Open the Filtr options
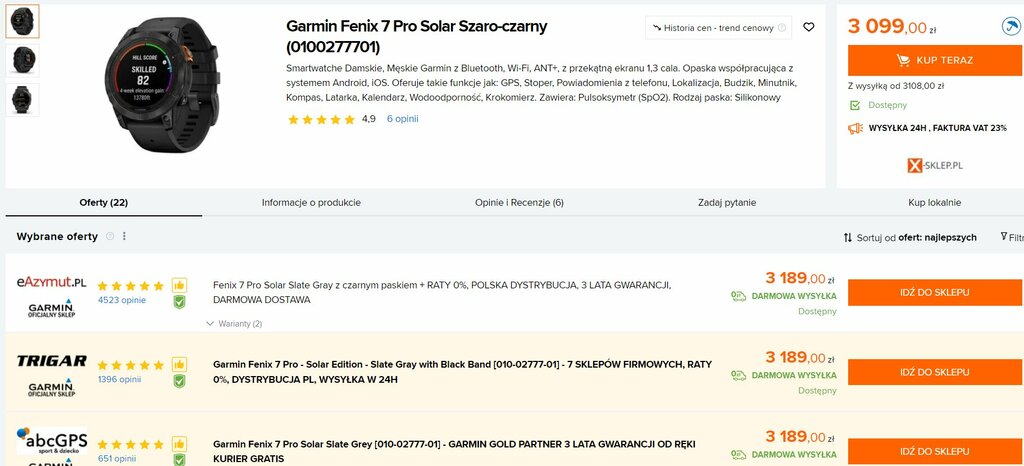Image resolution: width=1024 pixels, height=466 pixels. coord(1012,237)
